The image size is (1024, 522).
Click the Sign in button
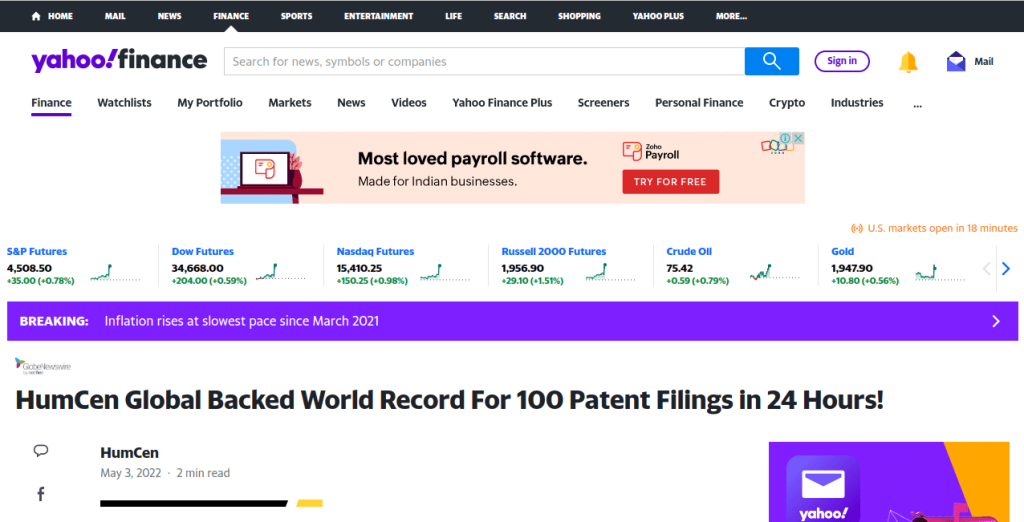coord(842,61)
